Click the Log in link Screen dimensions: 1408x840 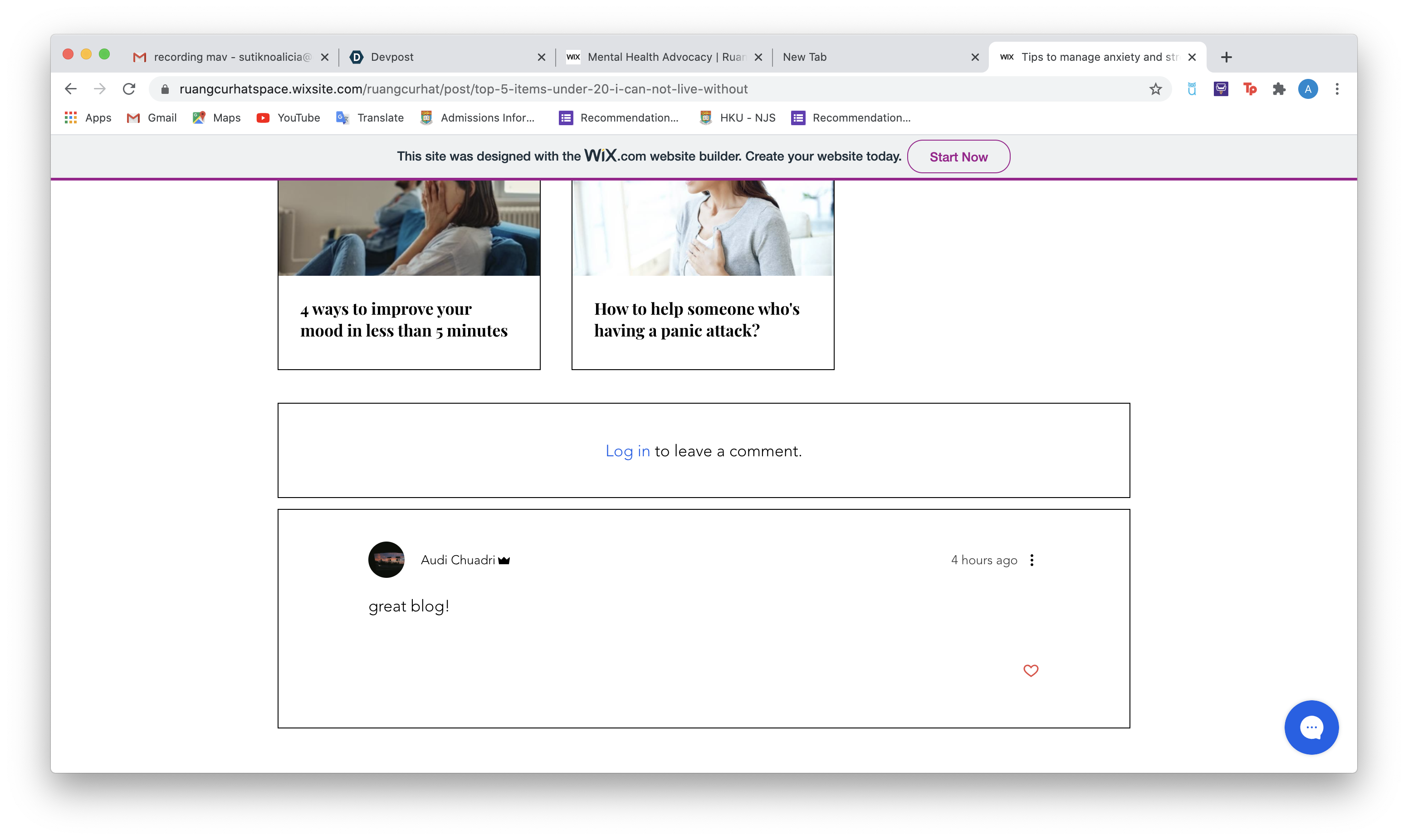pyautogui.click(x=627, y=451)
